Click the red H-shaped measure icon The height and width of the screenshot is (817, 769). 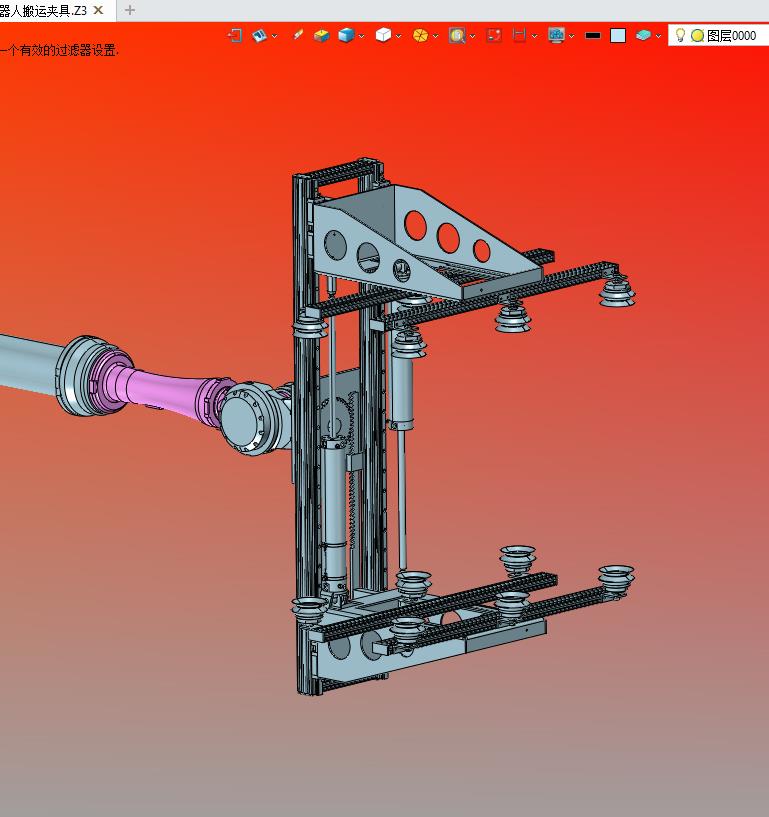(519, 35)
